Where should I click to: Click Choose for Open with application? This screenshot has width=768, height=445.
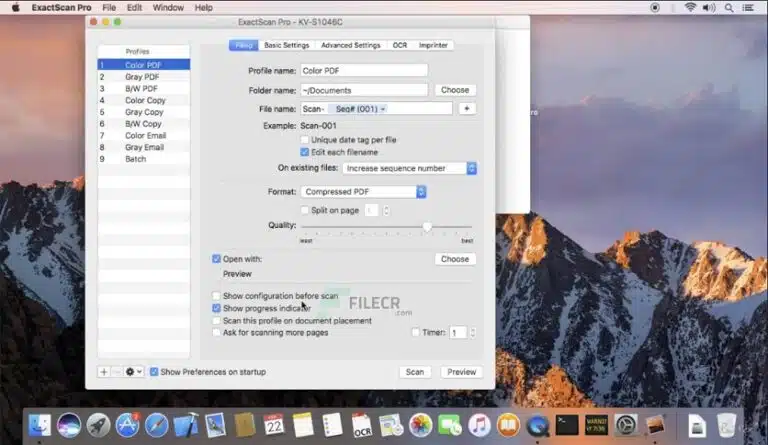click(x=455, y=259)
